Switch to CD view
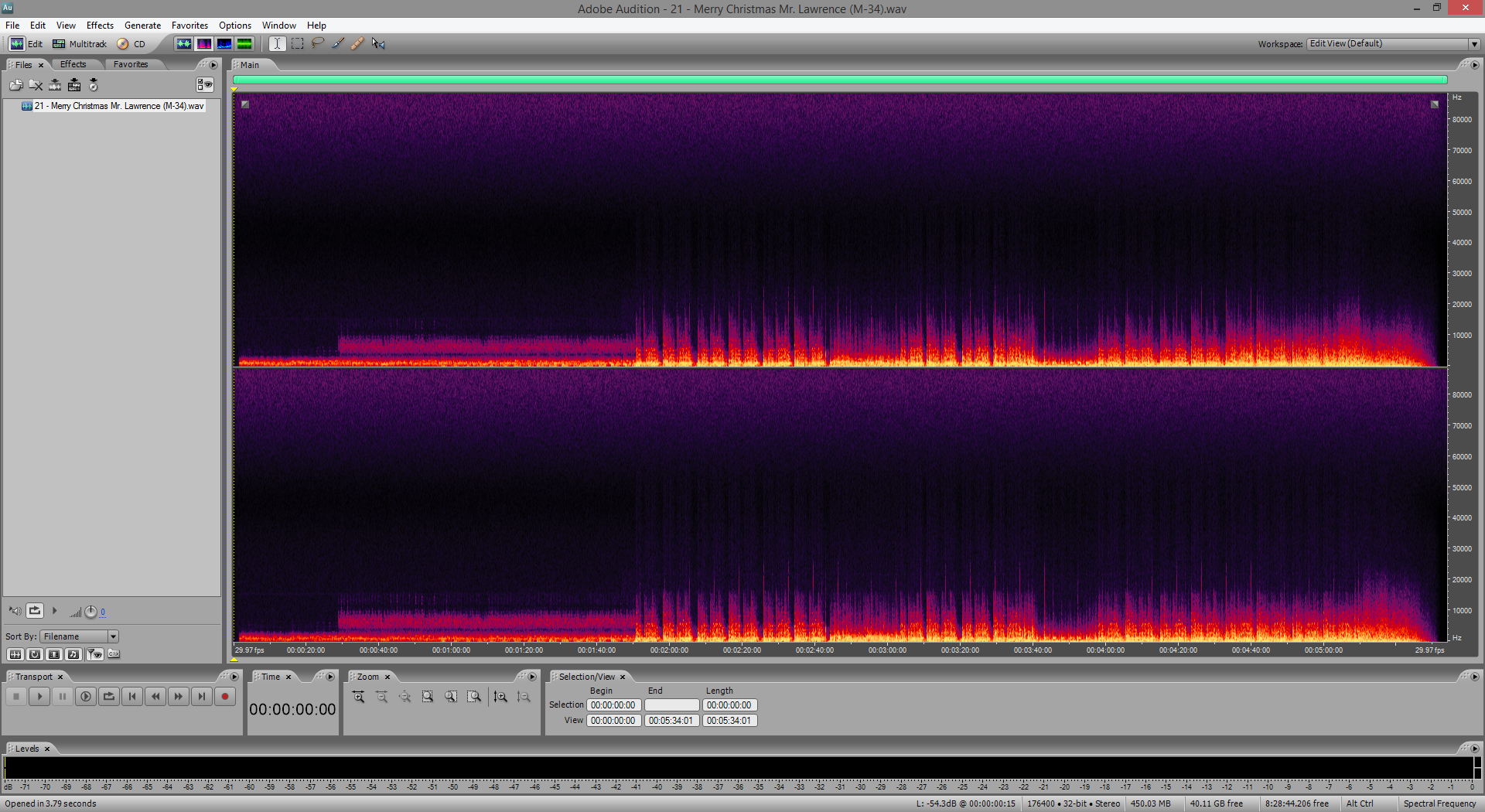 click(x=131, y=44)
